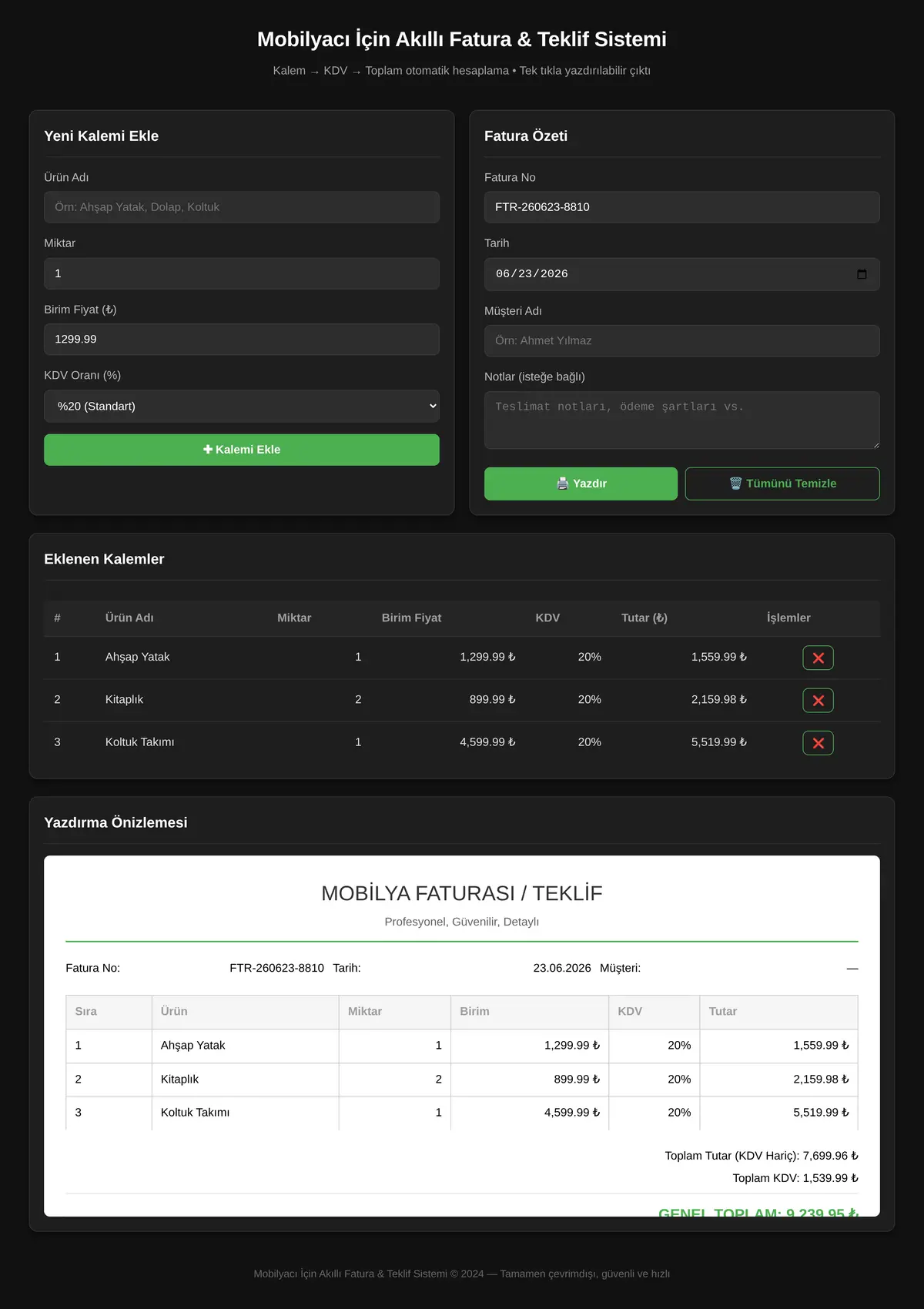This screenshot has height=1309, width=924.
Task: Remove the Koltuk Takımı row
Action: tap(818, 743)
